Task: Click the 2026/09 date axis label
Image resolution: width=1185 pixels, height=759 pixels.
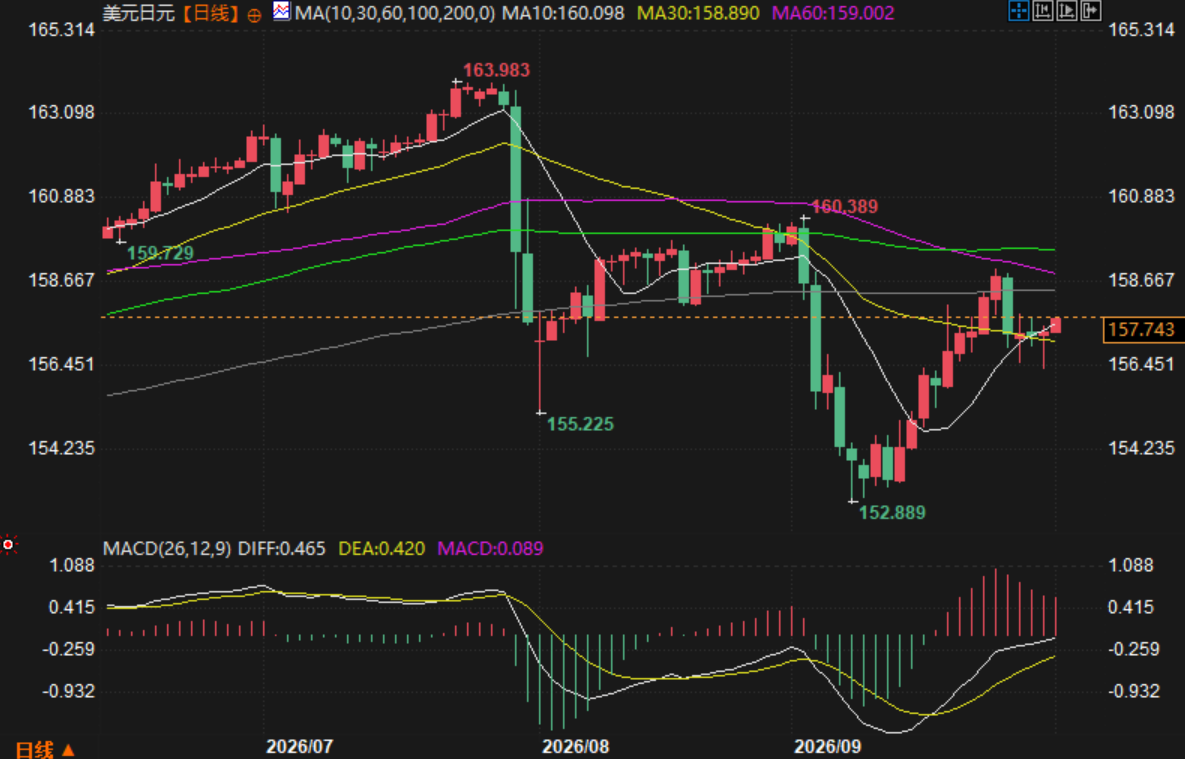Action: pos(828,747)
